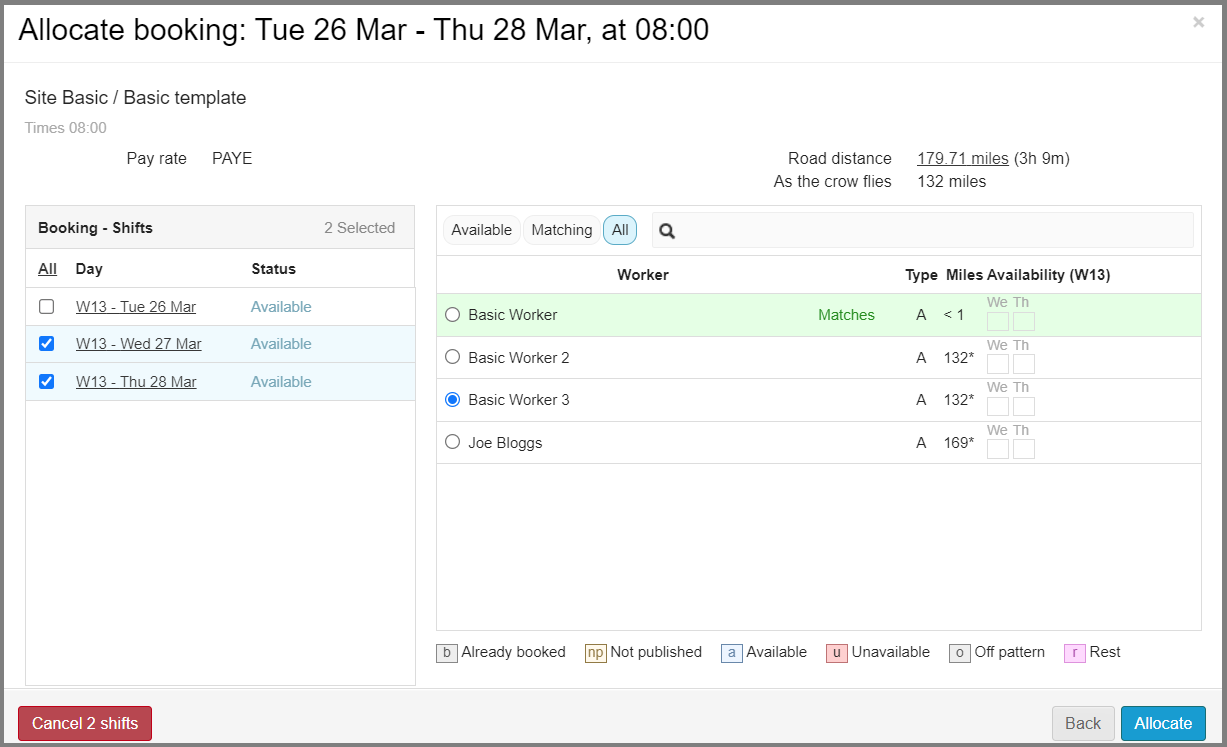Click the Cancel 2 shifts button
Image resolution: width=1227 pixels, height=747 pixels.
(85, 723)
